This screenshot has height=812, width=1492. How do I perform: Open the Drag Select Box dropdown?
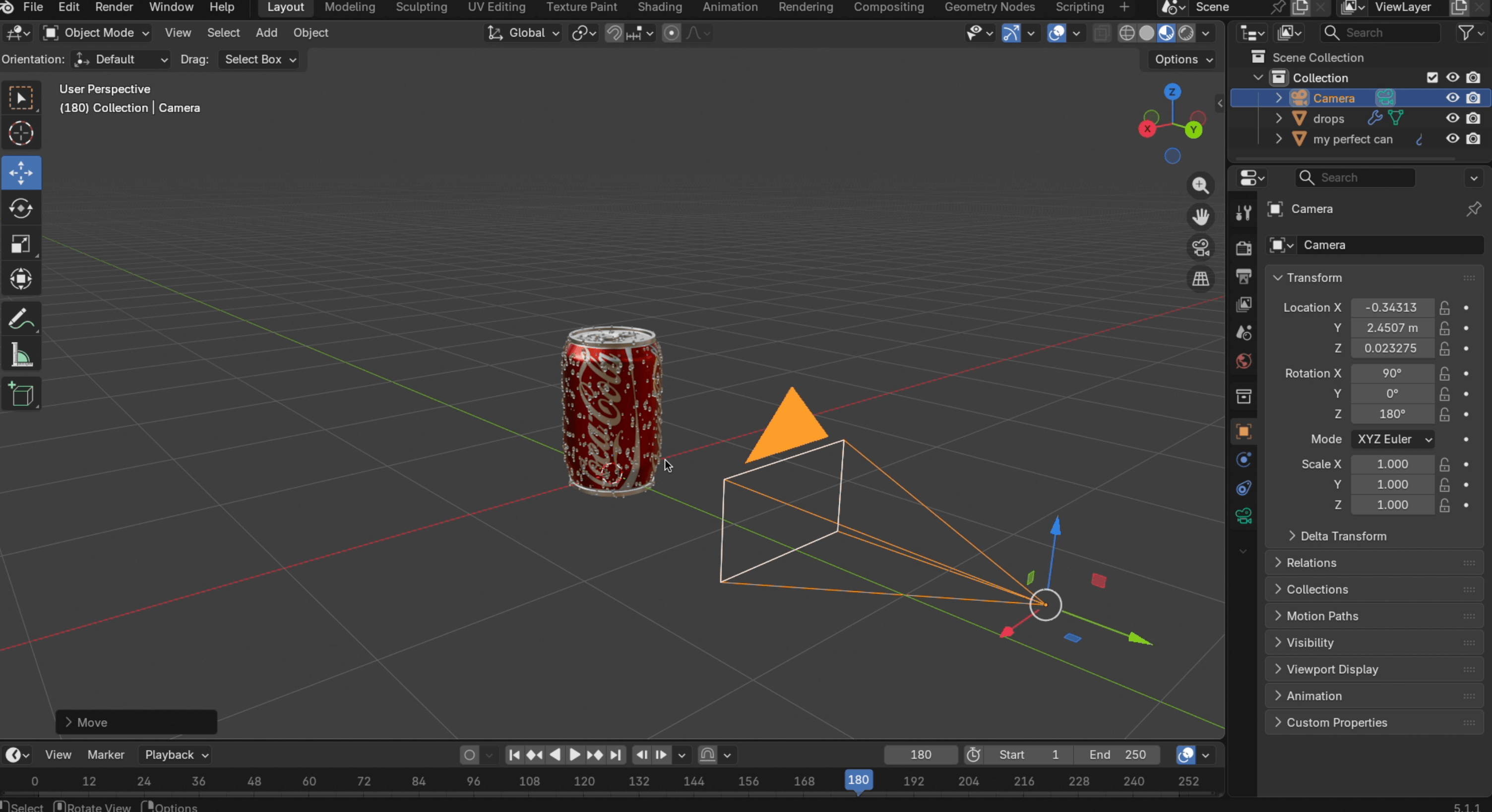point(259,59)
